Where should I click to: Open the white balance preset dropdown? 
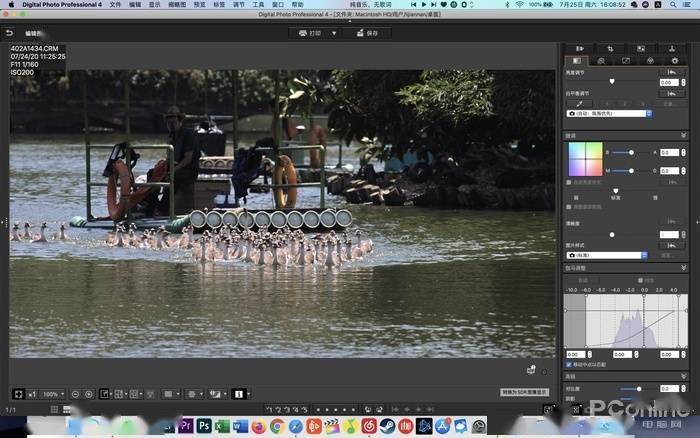608,113
